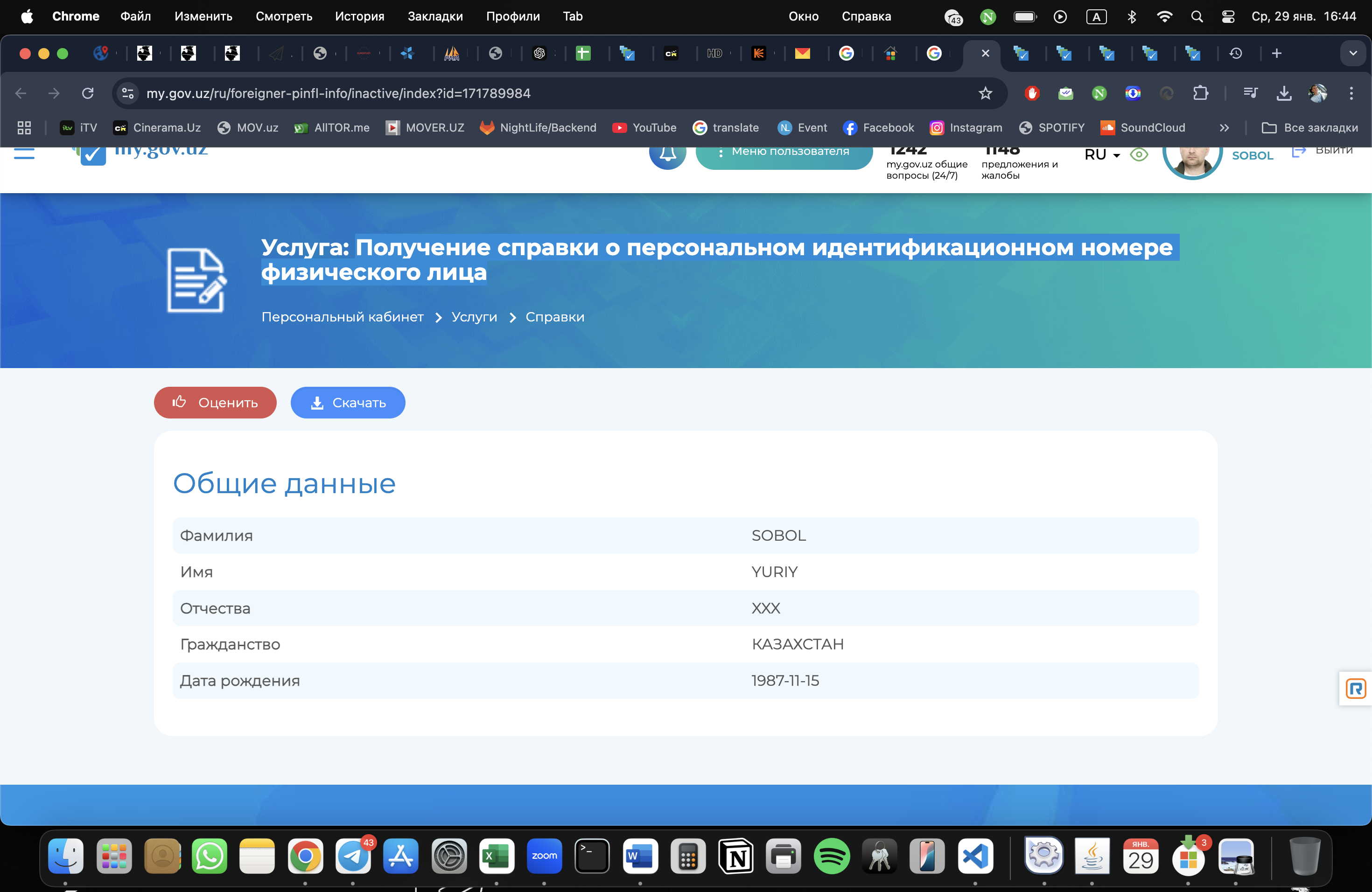This screenshot has height=892, width=1372.
Task: View site information icon in address bar
Action: click(127, 93)
